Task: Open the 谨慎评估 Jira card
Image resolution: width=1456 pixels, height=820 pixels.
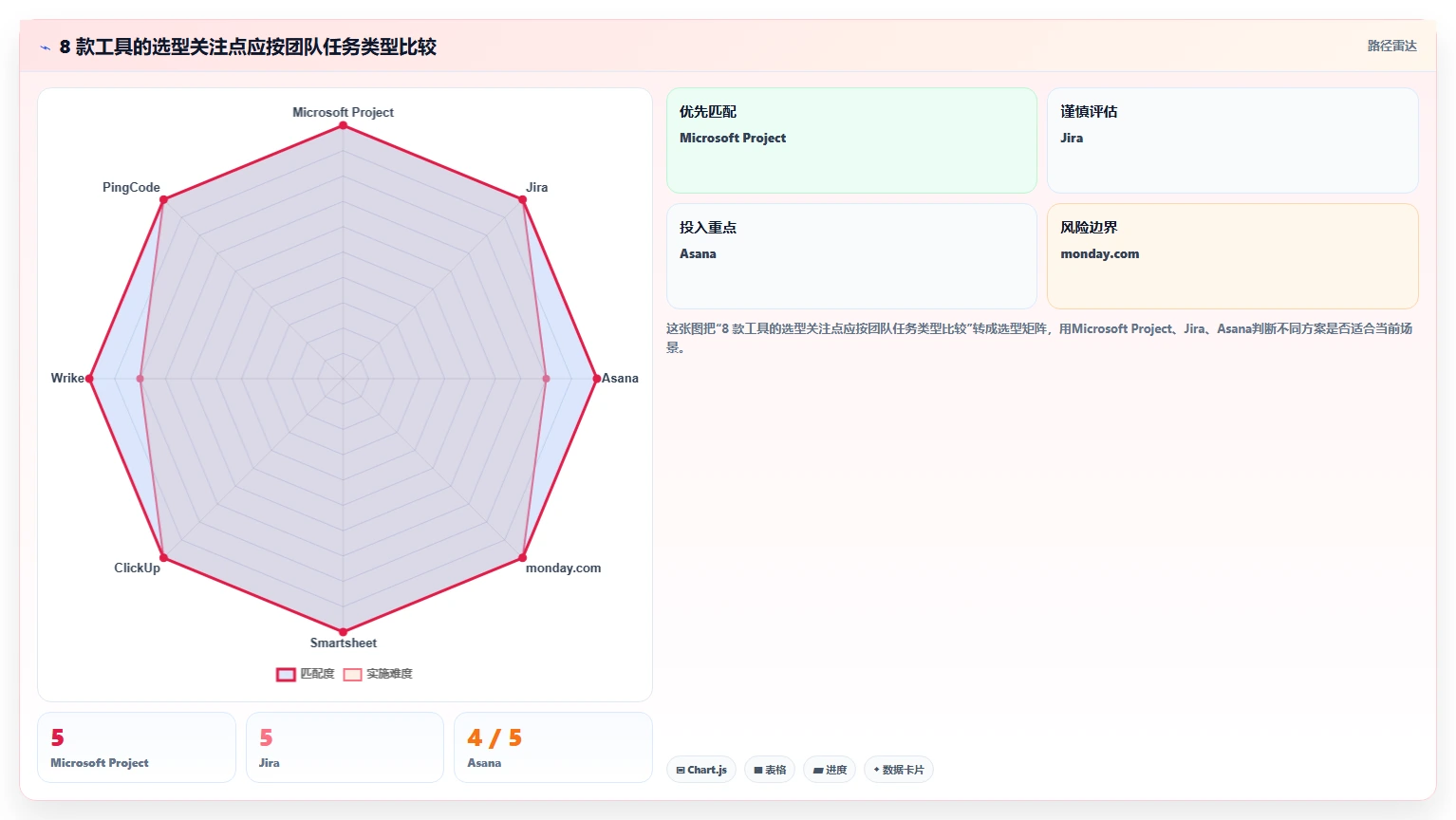Action: click(1233, 140)
